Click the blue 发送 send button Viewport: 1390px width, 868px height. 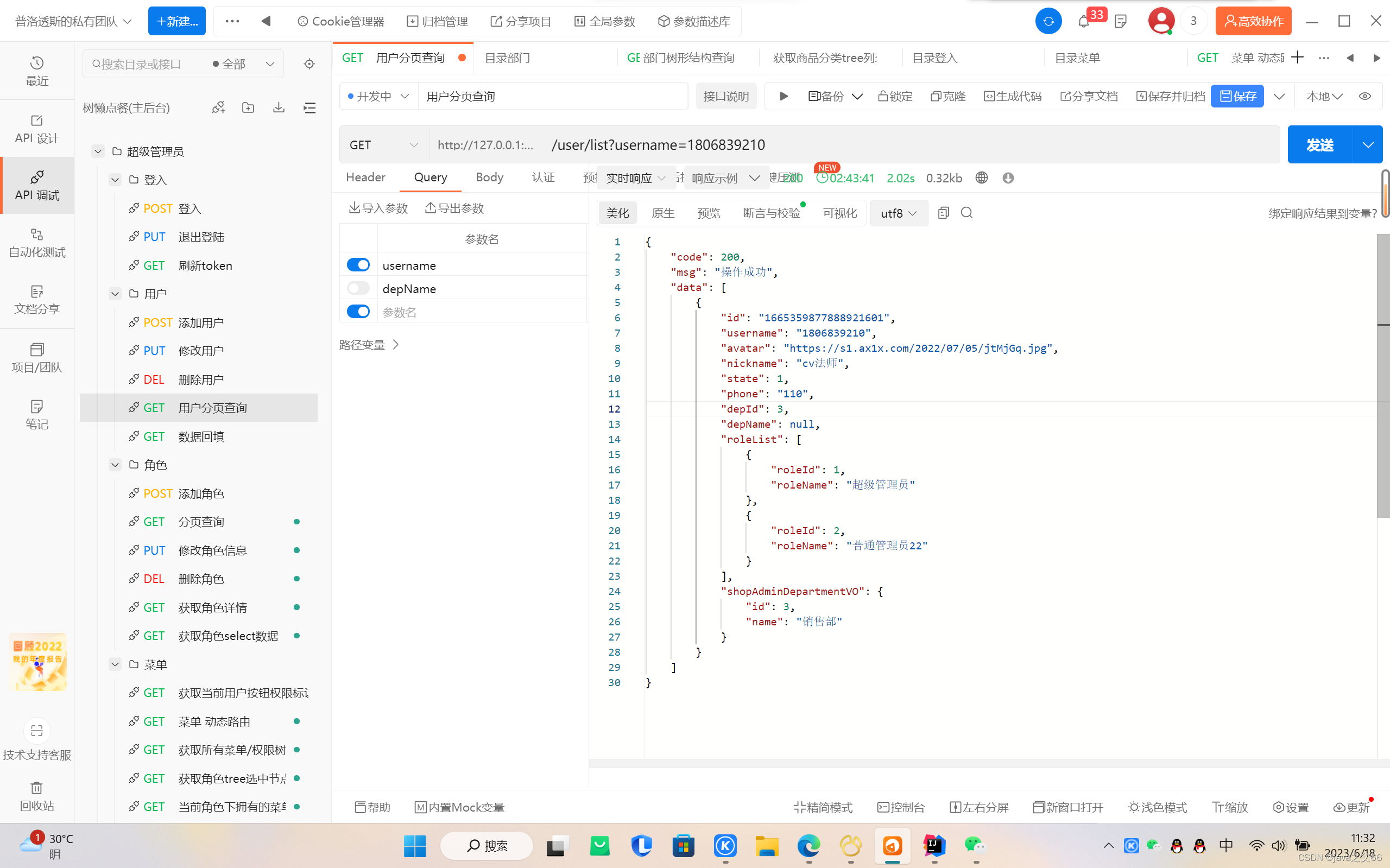pos(1319,144)
